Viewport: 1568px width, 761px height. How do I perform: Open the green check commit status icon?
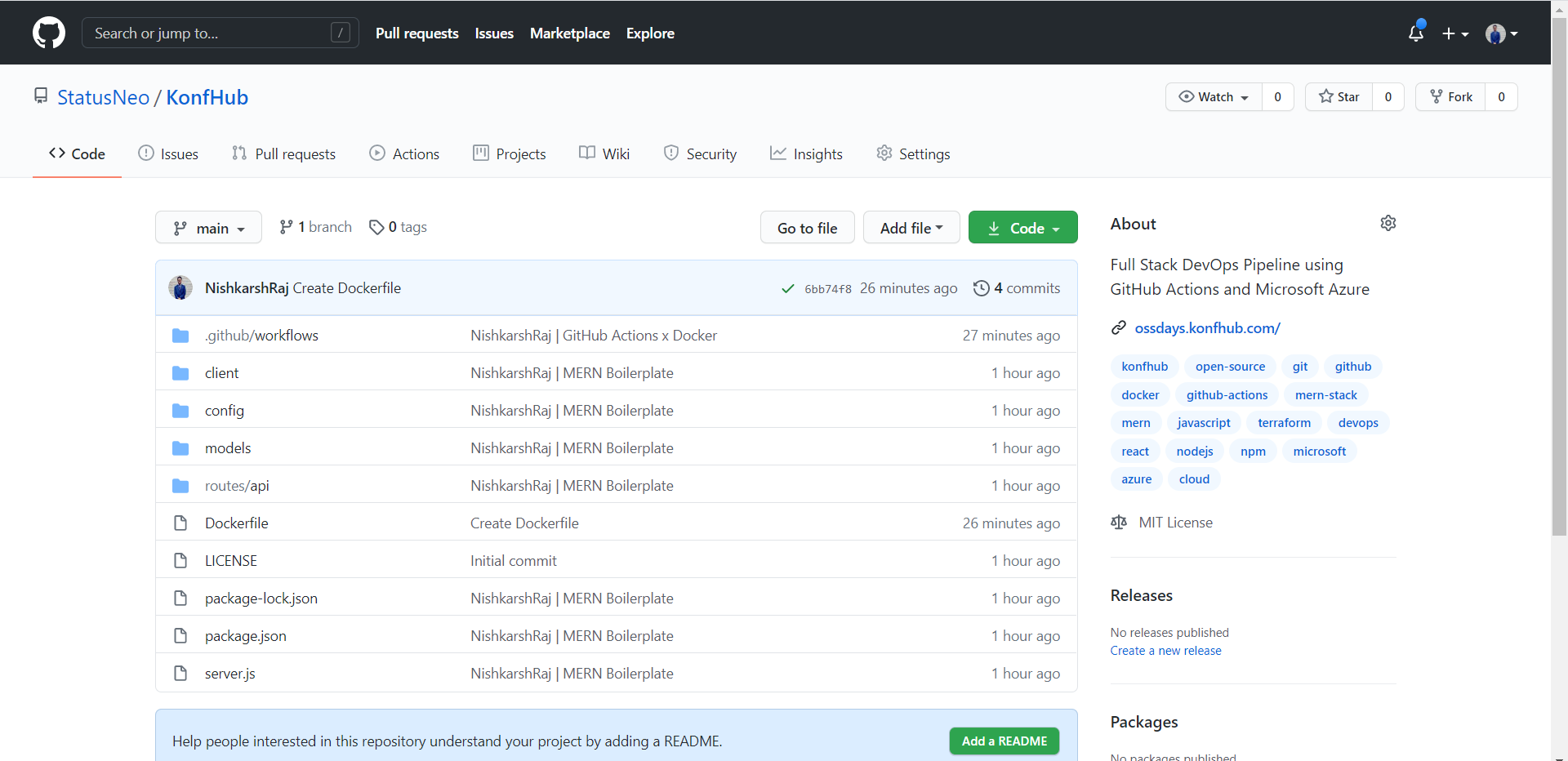(788, 288)
